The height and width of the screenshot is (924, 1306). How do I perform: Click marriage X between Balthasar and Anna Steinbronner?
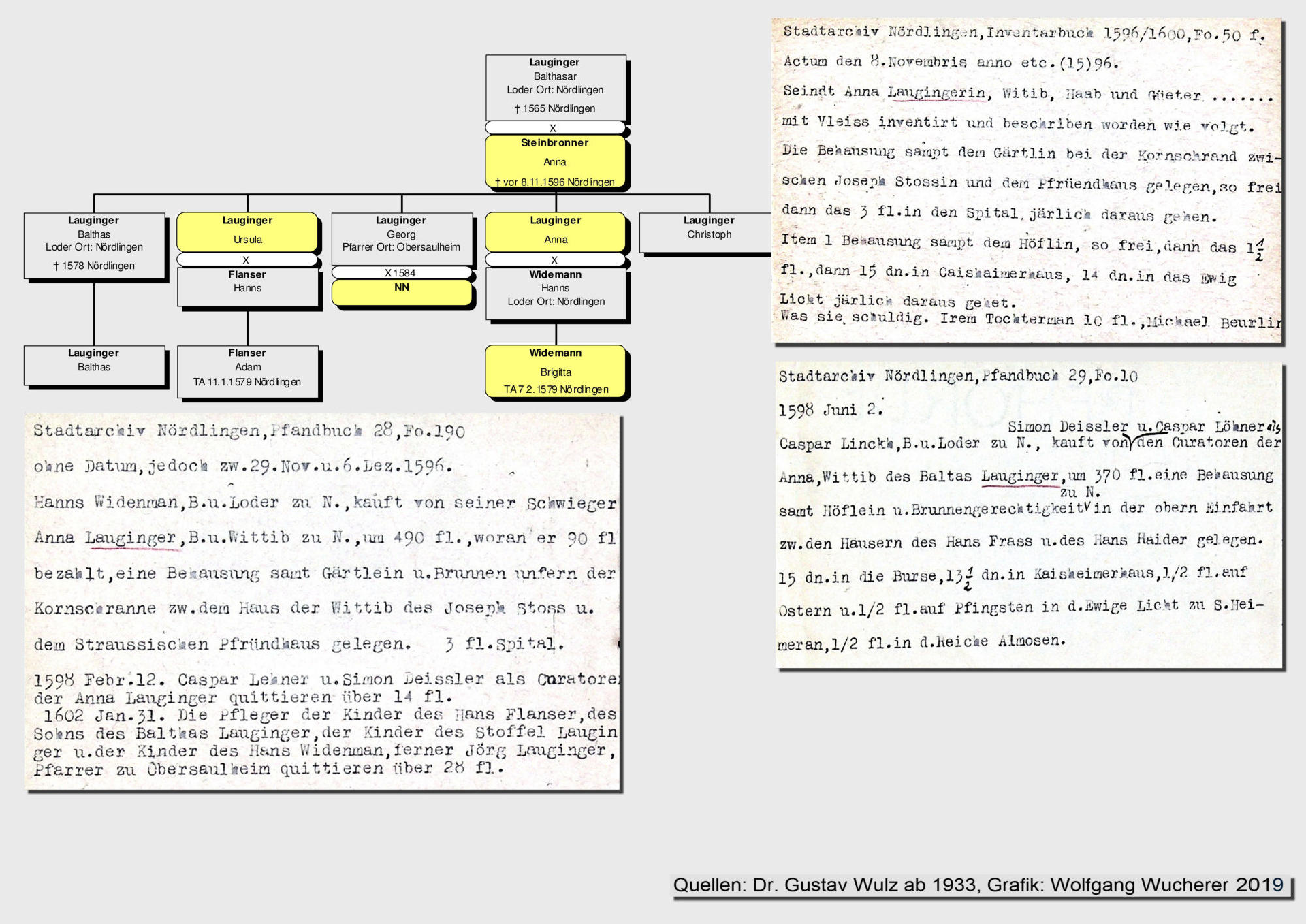click(x=554, y=128)
